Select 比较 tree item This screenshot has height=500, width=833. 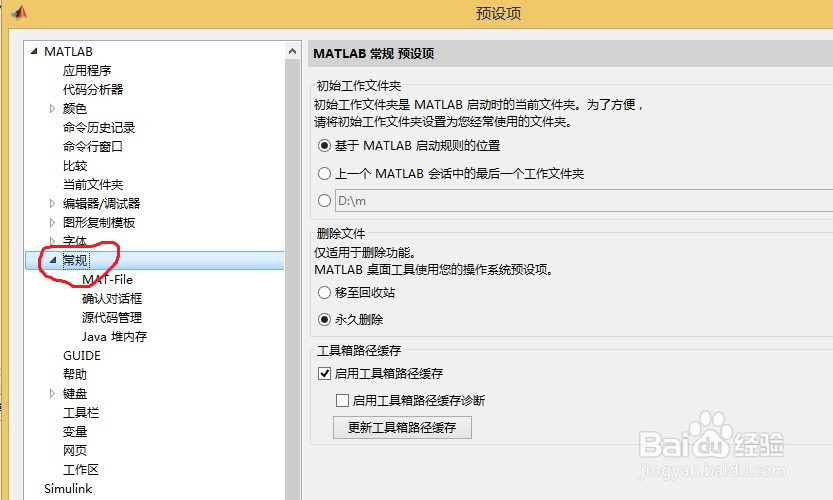(x=75, y=166)
